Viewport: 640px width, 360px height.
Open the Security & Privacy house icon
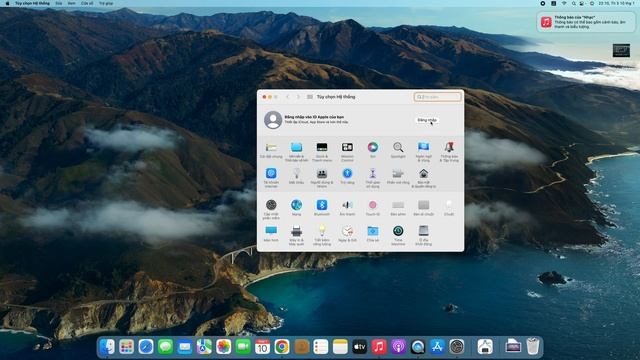click(423, 173)
